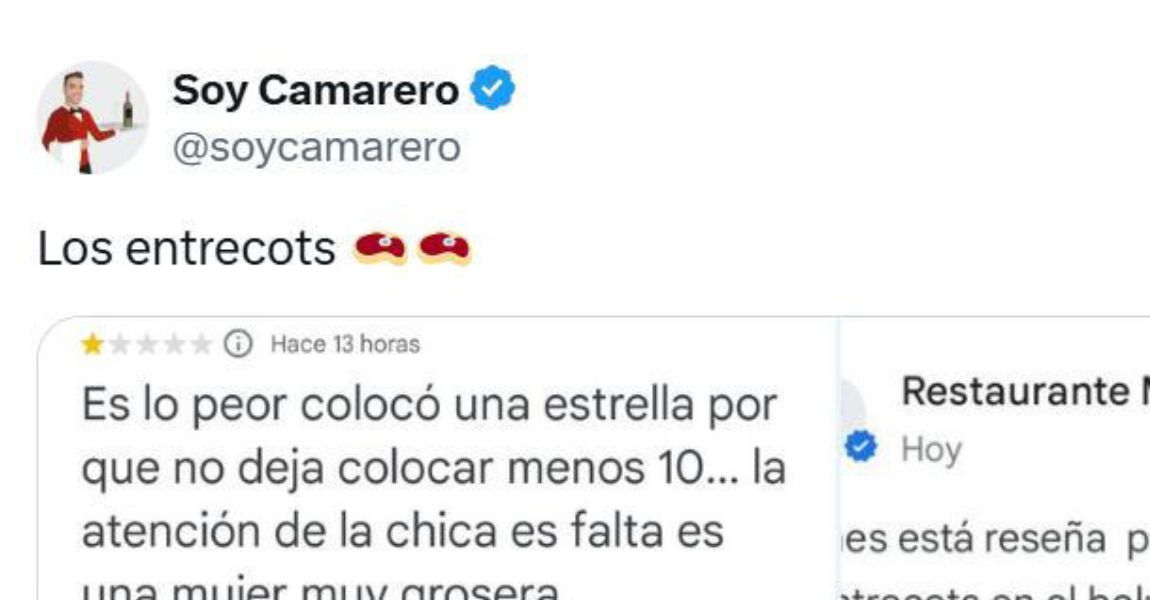Open the restaurant reply image on the right
Screen dimensions: 1150x600
[995, 458]
